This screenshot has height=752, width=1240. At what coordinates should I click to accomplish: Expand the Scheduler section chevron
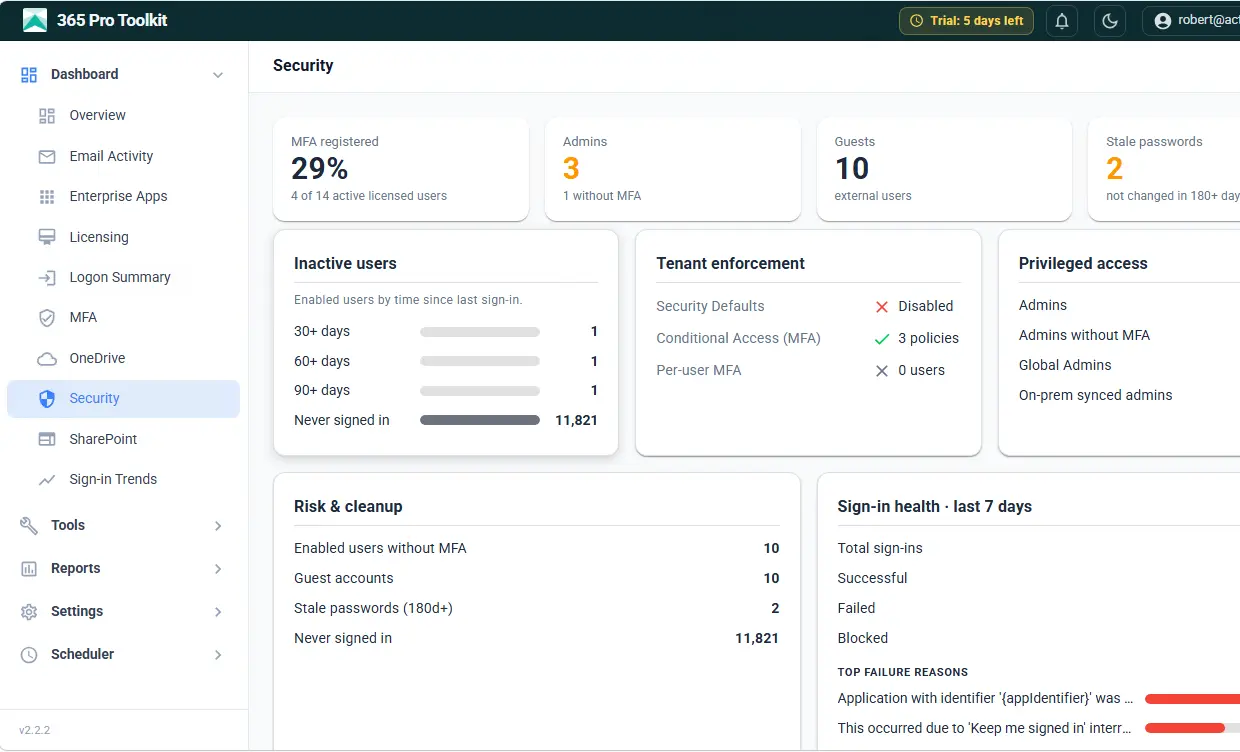(x=218, y=655)
